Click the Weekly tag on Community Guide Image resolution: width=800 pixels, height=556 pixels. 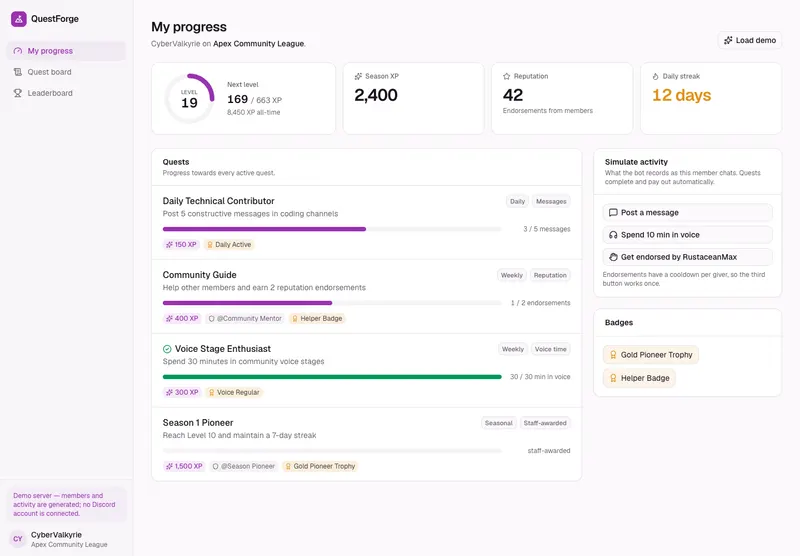(x=511, y=275)
